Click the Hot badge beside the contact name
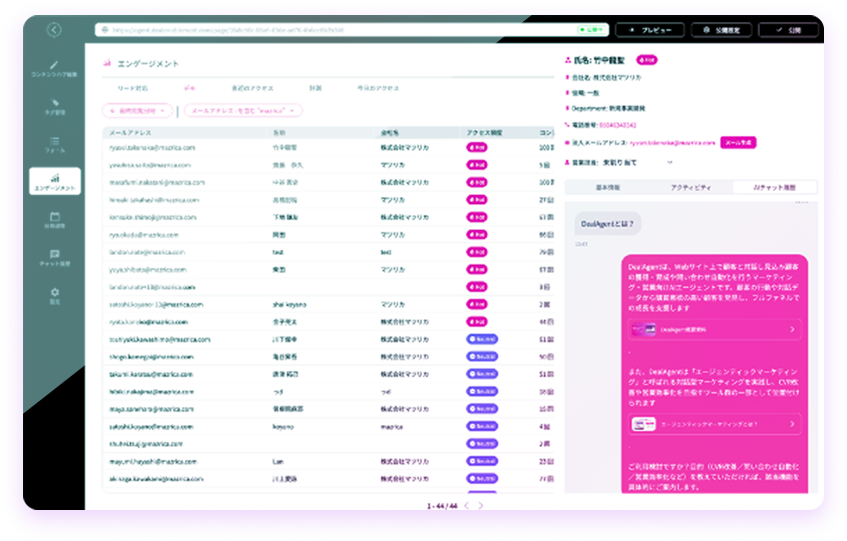 click(x=647, y=60)
